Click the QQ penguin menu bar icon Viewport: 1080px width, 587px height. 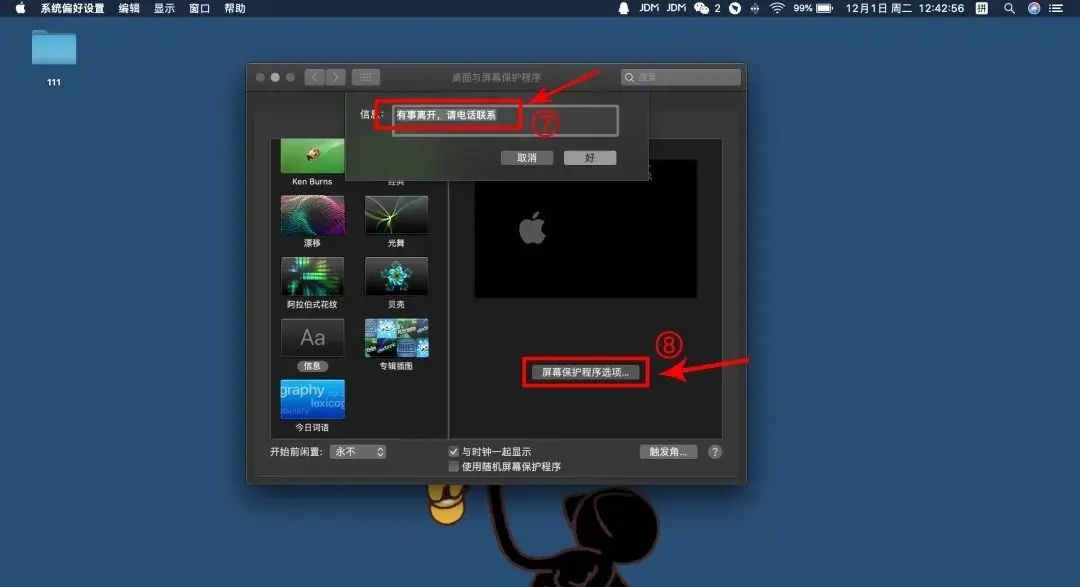coord(623,8)
